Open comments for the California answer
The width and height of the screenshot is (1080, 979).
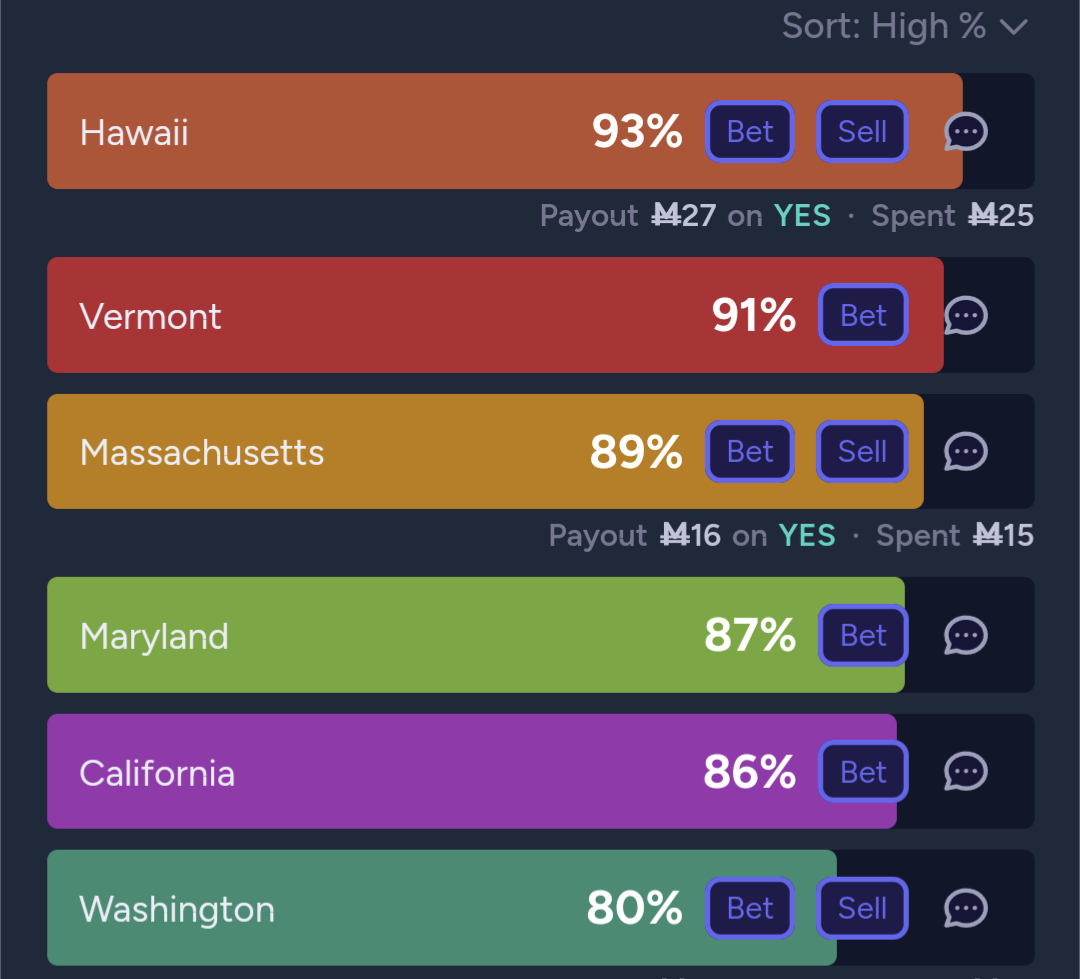point(966,772)
